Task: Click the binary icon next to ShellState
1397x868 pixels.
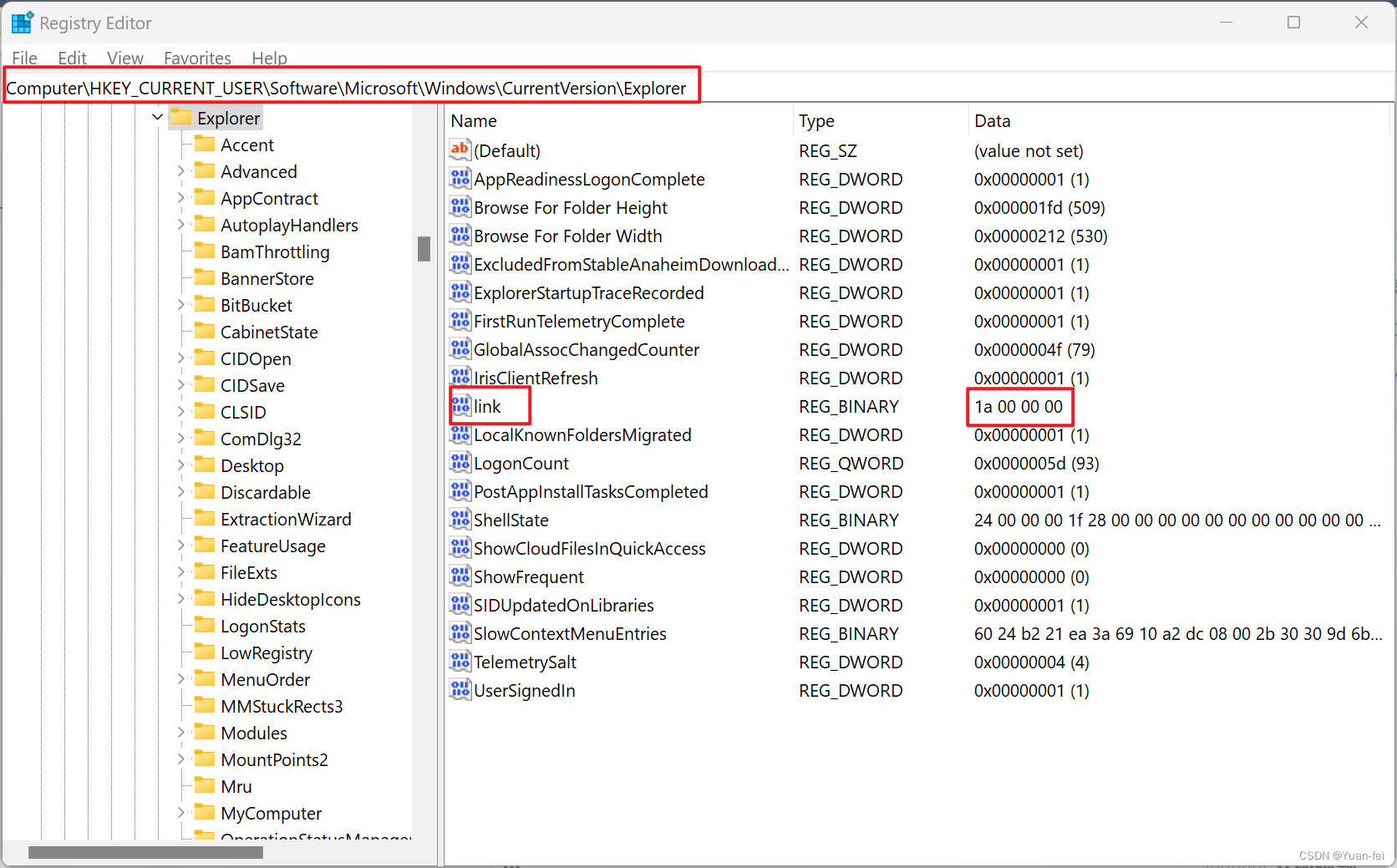Action: [460, 519]
